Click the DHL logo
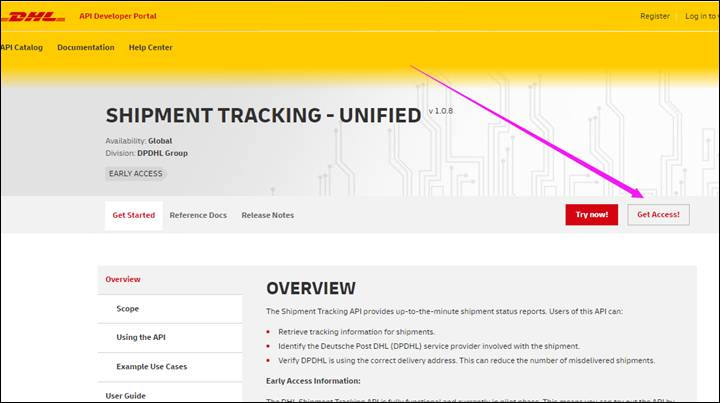The height and width of the screenshot is (403, 720). [x=33, y=17]
